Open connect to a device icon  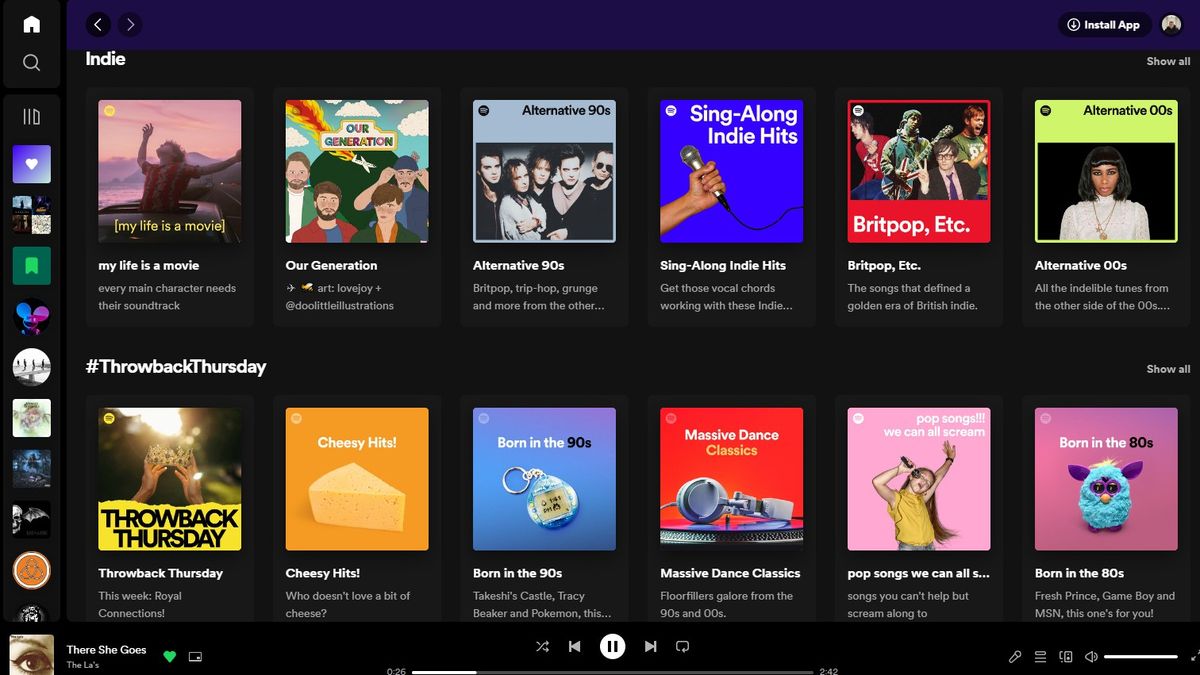[1066, 657]
